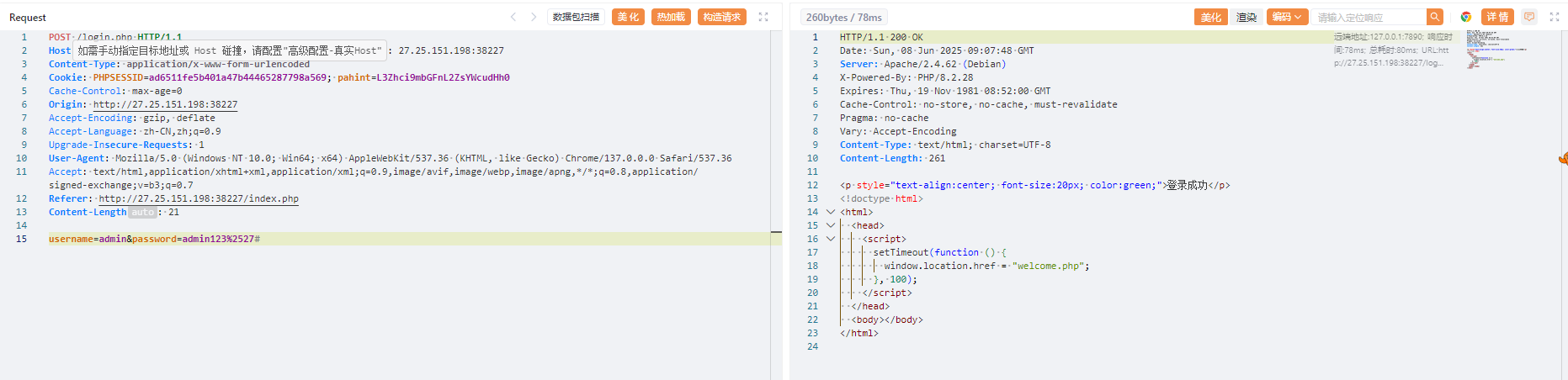The width and height of the screenshot is (1568, 380).
Task: Collapse the <head> tag fold arrow
Action: point(831,225)
